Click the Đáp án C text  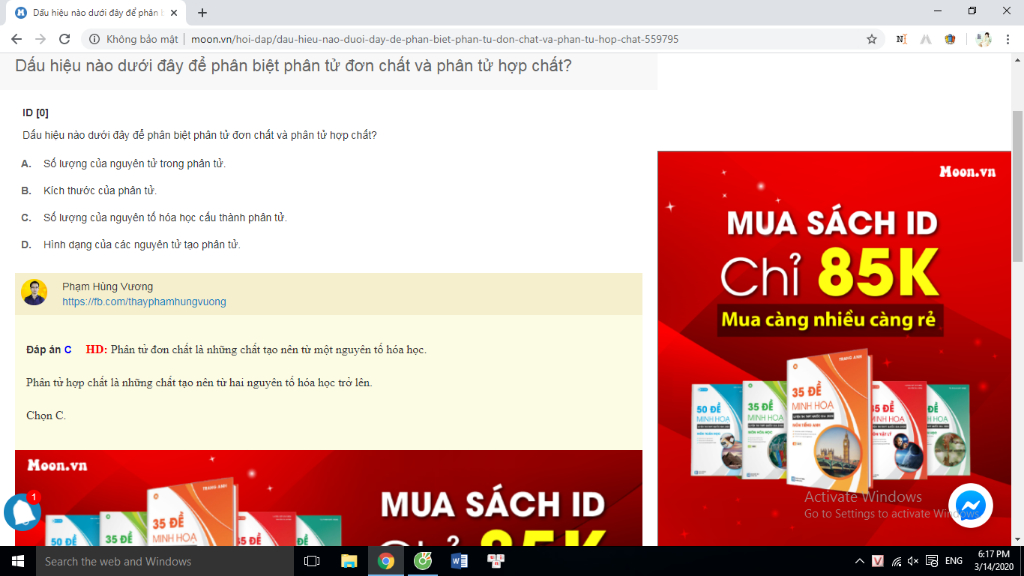[49, 350]
